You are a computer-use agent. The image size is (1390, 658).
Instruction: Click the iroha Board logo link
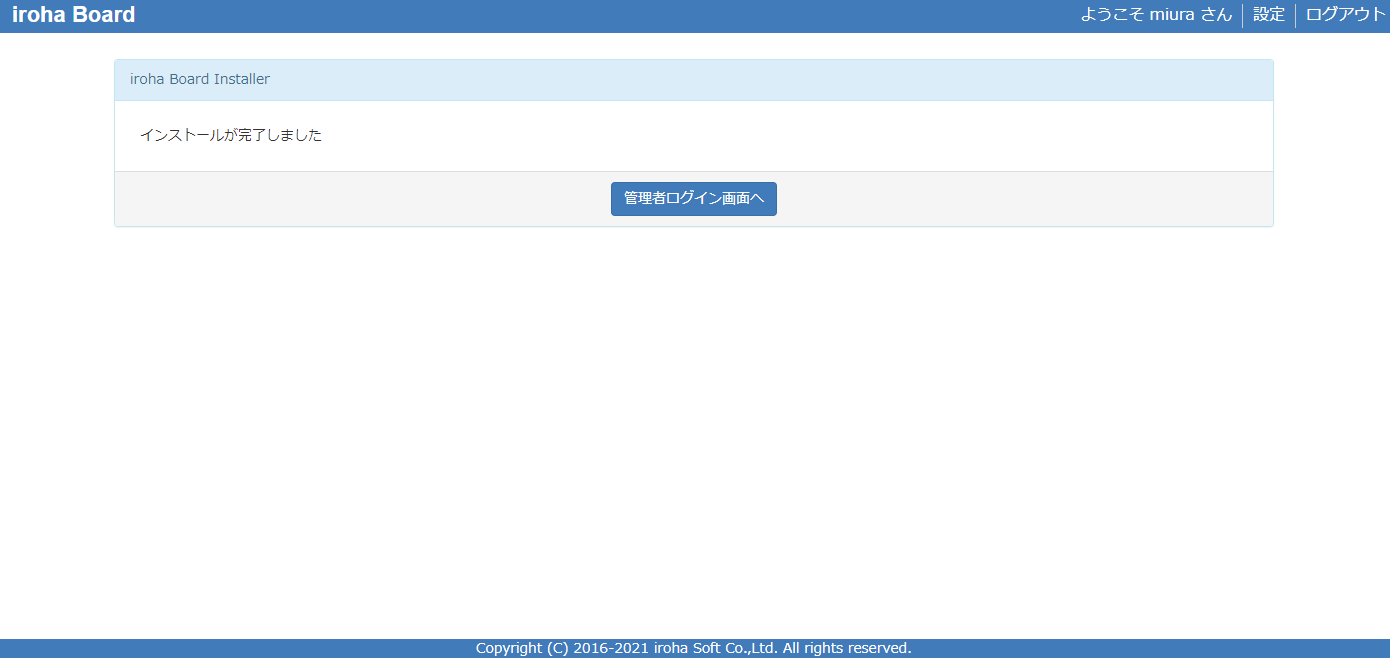[x=73, y=15]
